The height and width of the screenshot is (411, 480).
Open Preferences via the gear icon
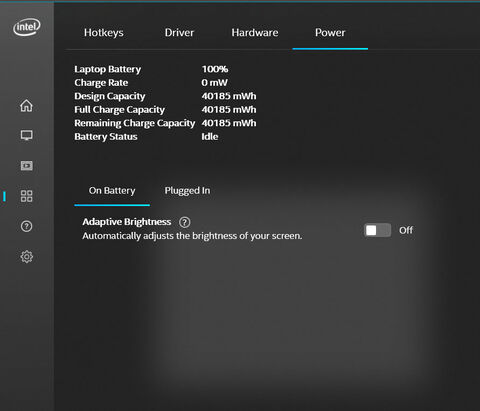[26, 257]
